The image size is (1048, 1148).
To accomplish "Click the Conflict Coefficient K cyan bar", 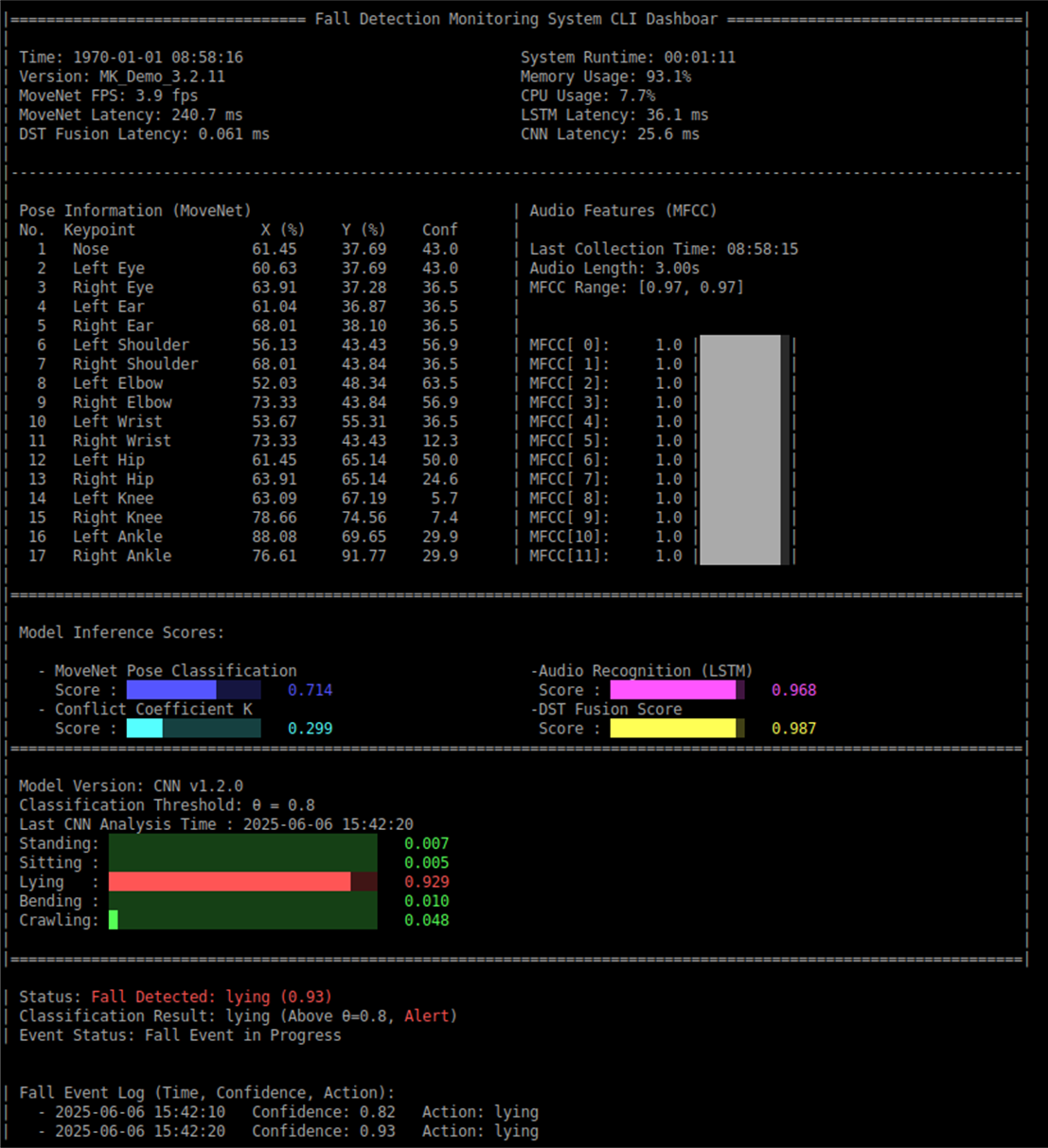I will pyautogui.click(x=193, y=728).
